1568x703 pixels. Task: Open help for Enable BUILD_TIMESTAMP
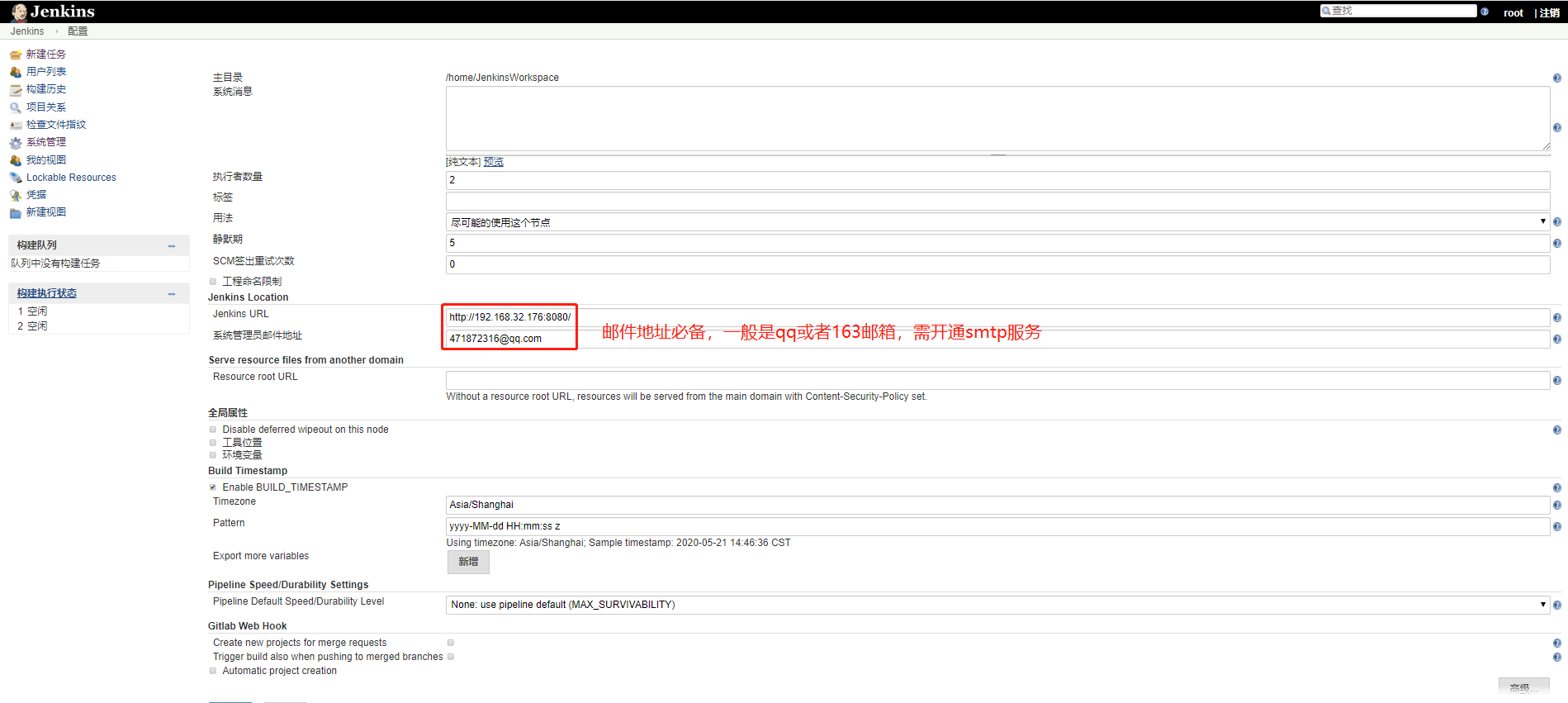[1556, 488]
